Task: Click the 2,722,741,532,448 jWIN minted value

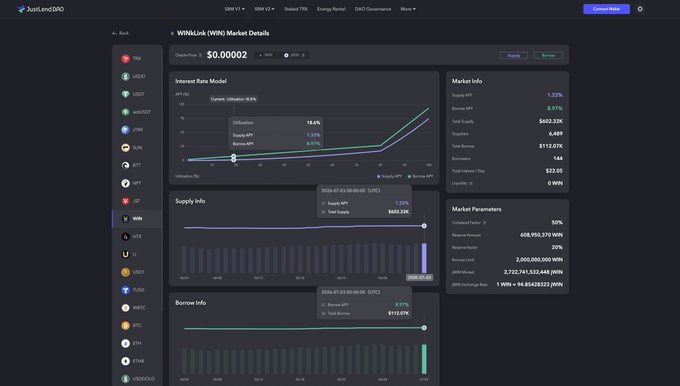Action: tap(533, 272)
